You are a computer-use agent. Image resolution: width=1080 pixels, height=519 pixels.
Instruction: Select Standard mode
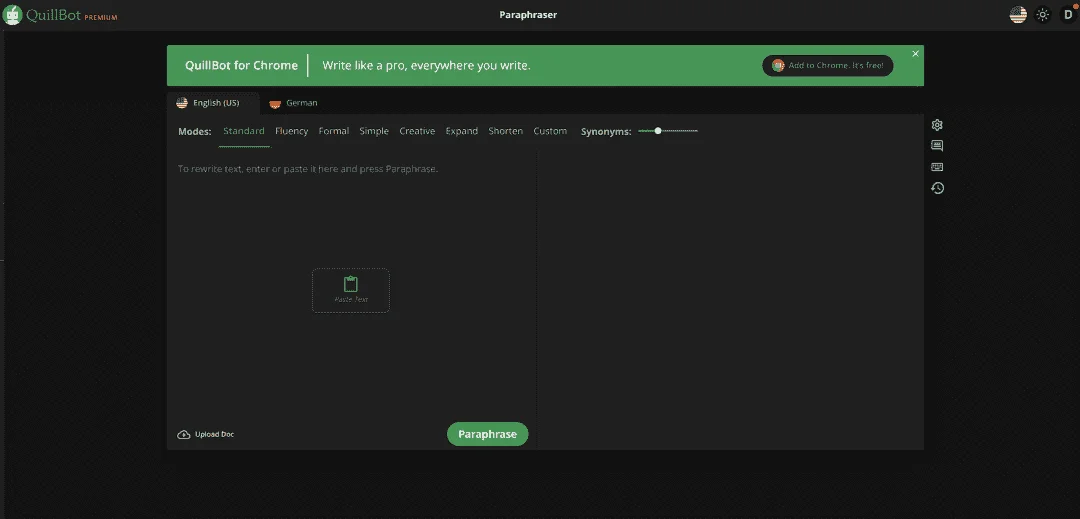click(244, 131)
